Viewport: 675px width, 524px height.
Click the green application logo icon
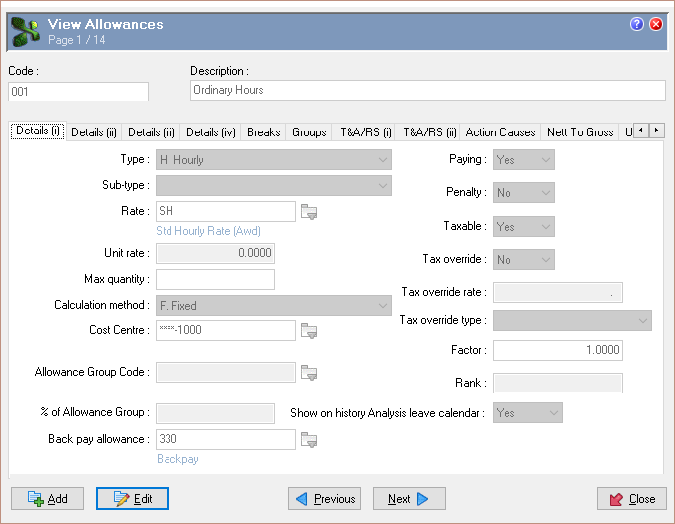click(x=25, y=31)
